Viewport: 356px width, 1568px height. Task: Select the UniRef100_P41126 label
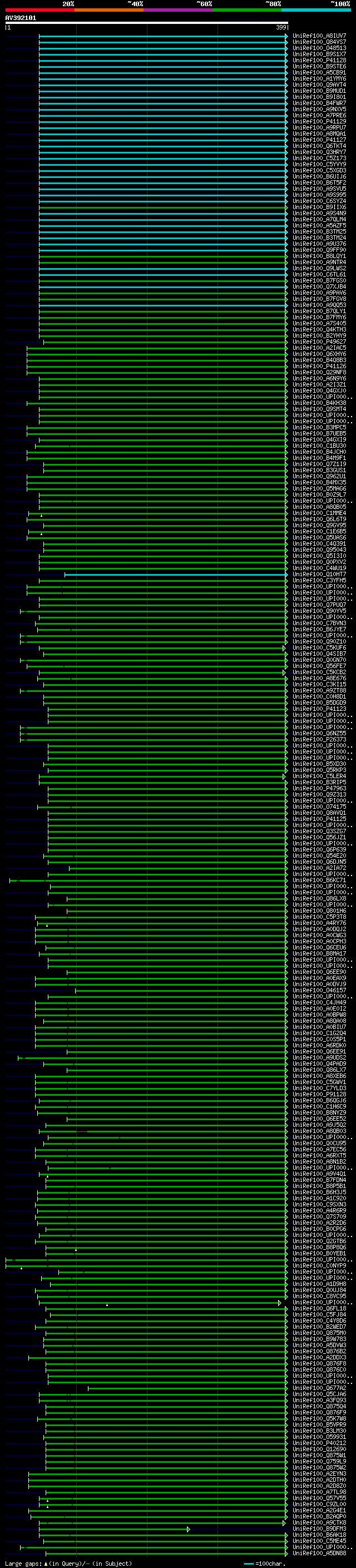[x=319, y=366]
